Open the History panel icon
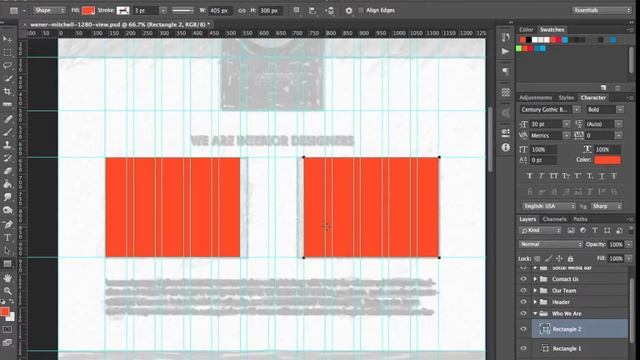Image resolution: width=640 pixels, height=360 pixels. click(x=506, y=38)
